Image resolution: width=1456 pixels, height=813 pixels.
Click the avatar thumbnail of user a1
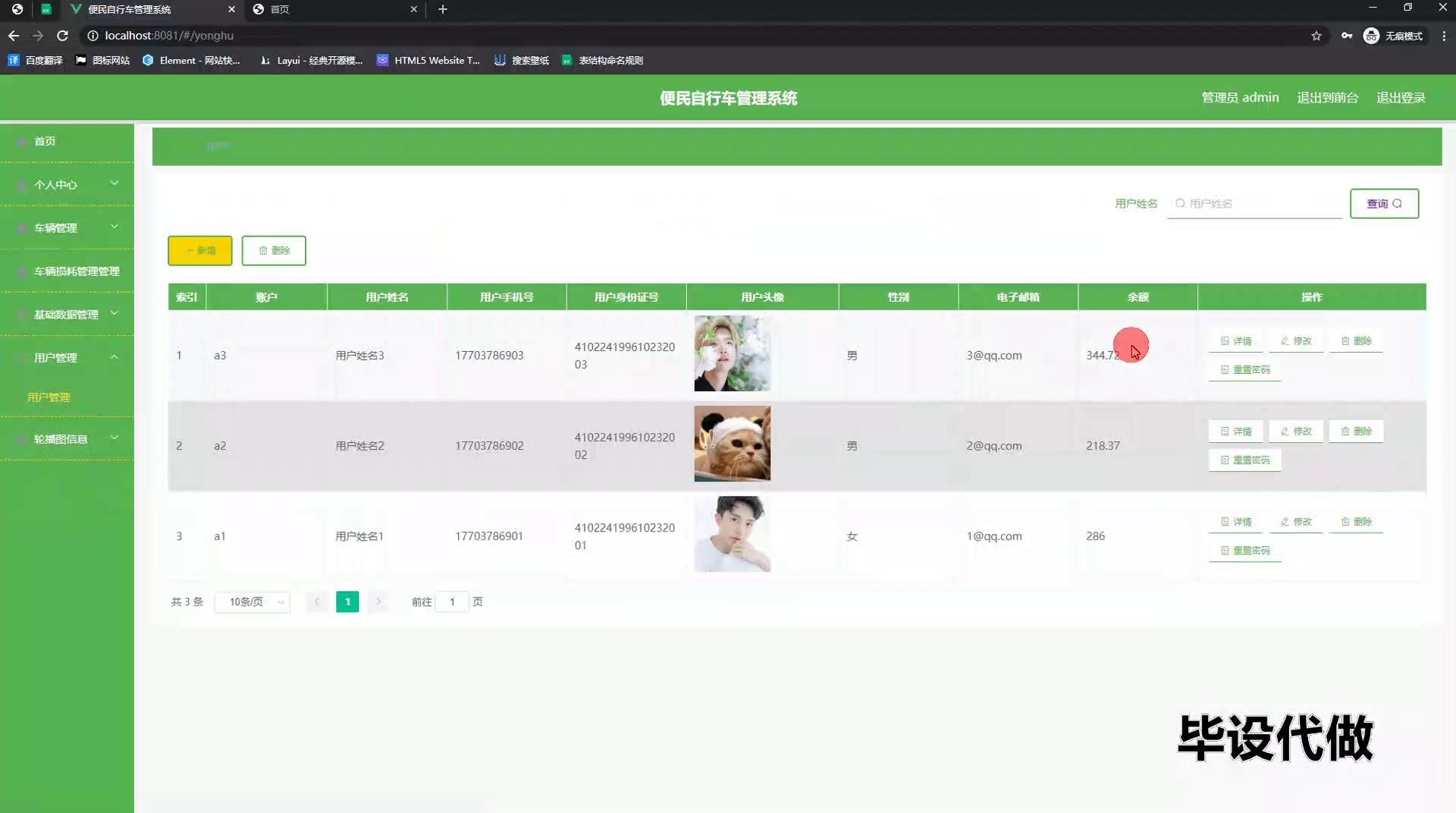tap(732, 534)
